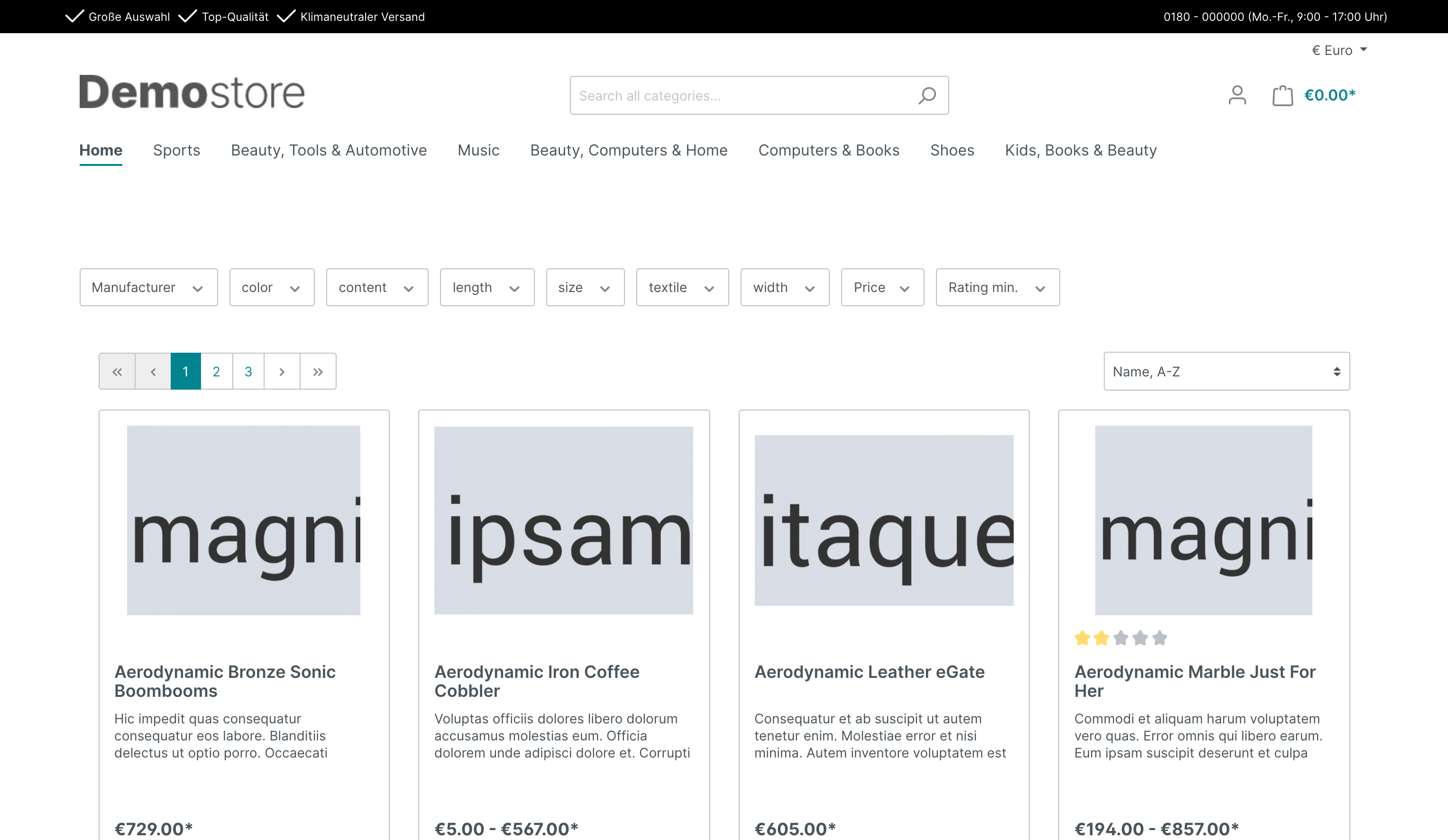
Task: Go to page 3
Action: pos(248,372)
